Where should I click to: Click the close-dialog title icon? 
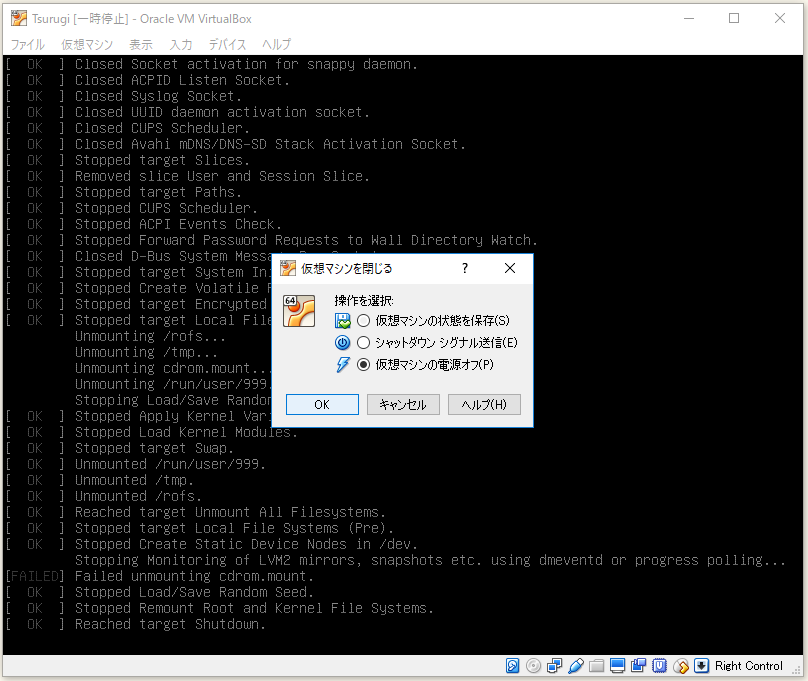[288, 268]
